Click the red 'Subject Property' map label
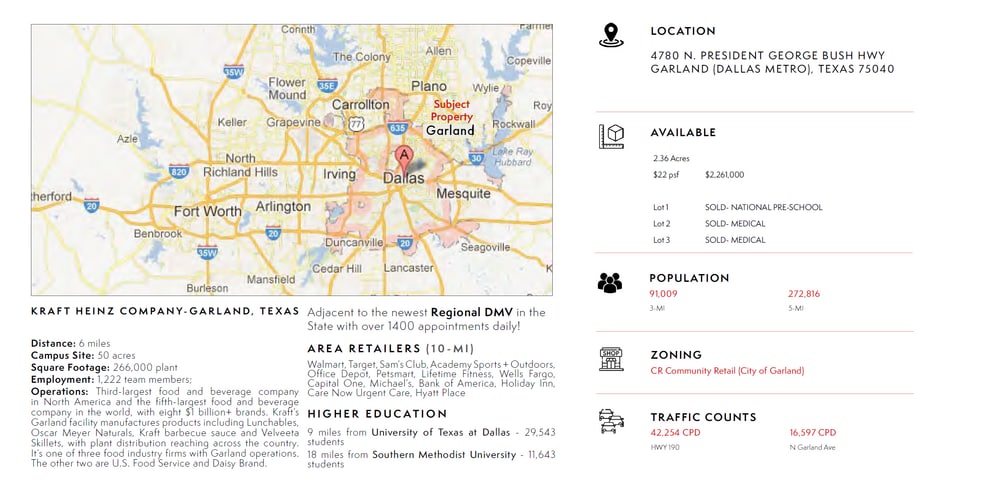This screenshot has width=984, height=482. pos(451,110)
